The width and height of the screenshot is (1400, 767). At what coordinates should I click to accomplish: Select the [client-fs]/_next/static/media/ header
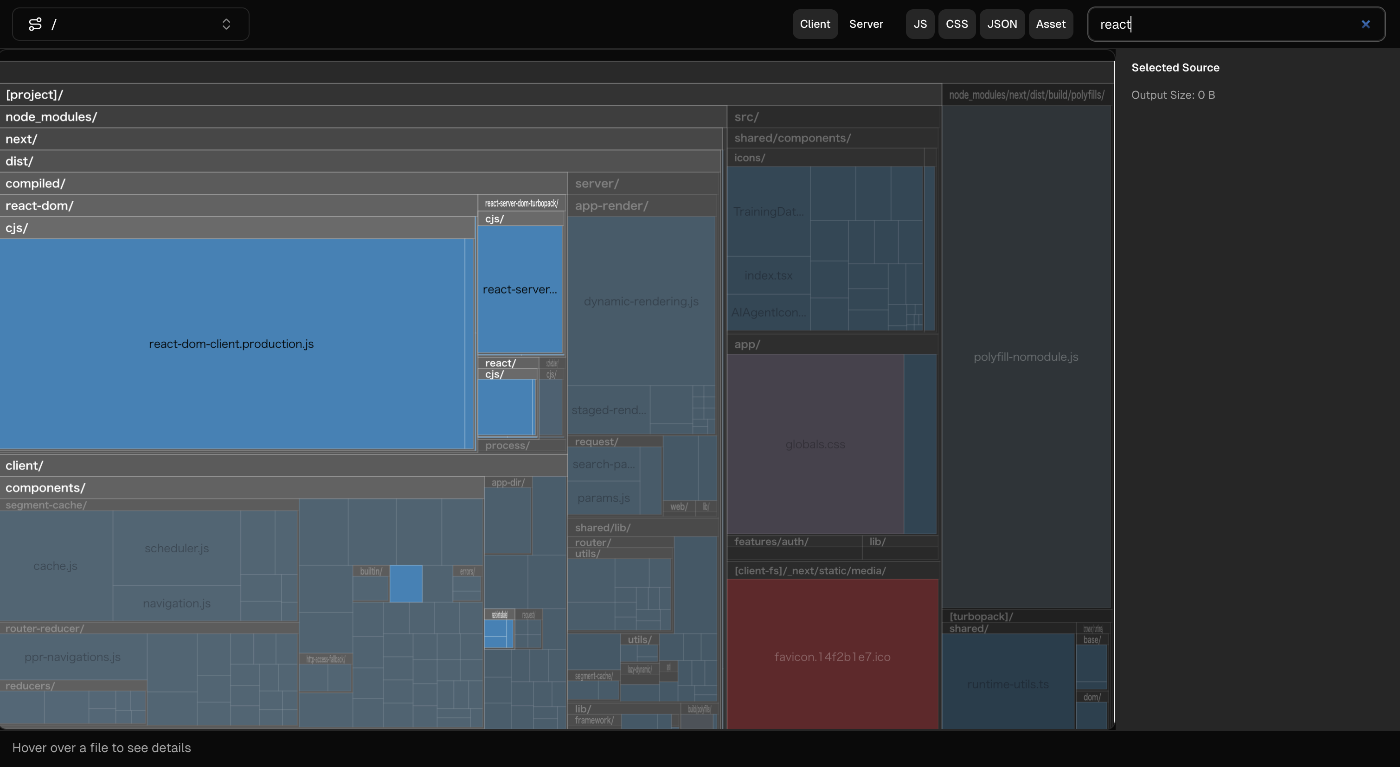pyautogui.click(x=834, y=571)
